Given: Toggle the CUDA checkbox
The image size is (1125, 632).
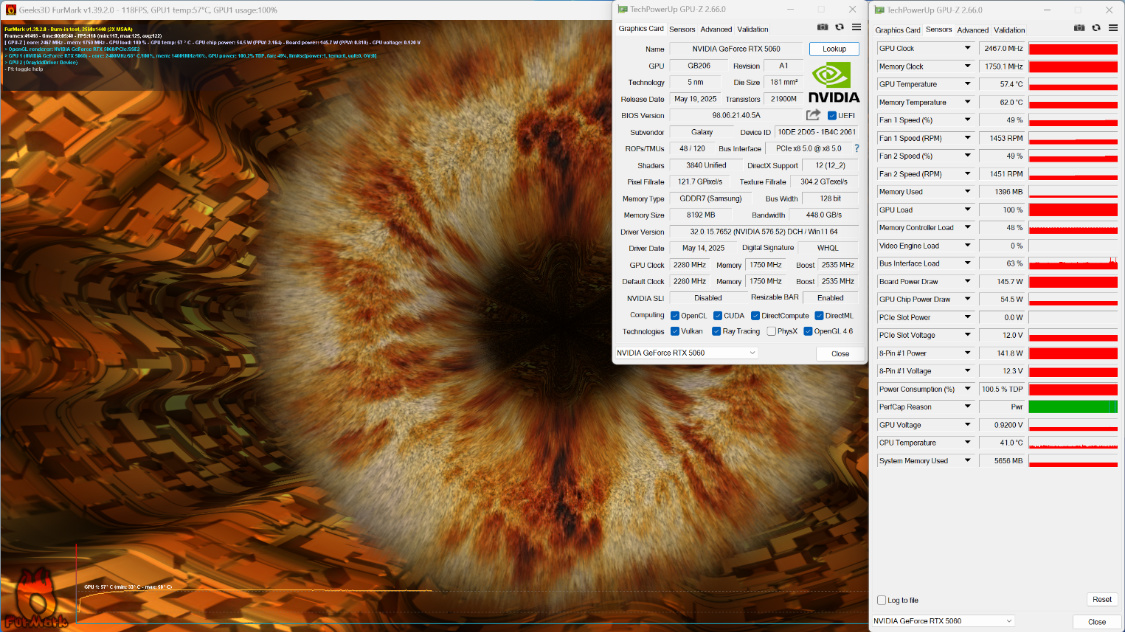Looking at the screenshot, I should coord(717,316).
